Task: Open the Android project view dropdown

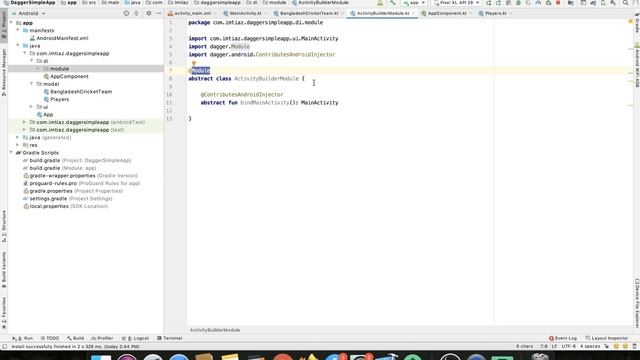Action: [29, 13]
